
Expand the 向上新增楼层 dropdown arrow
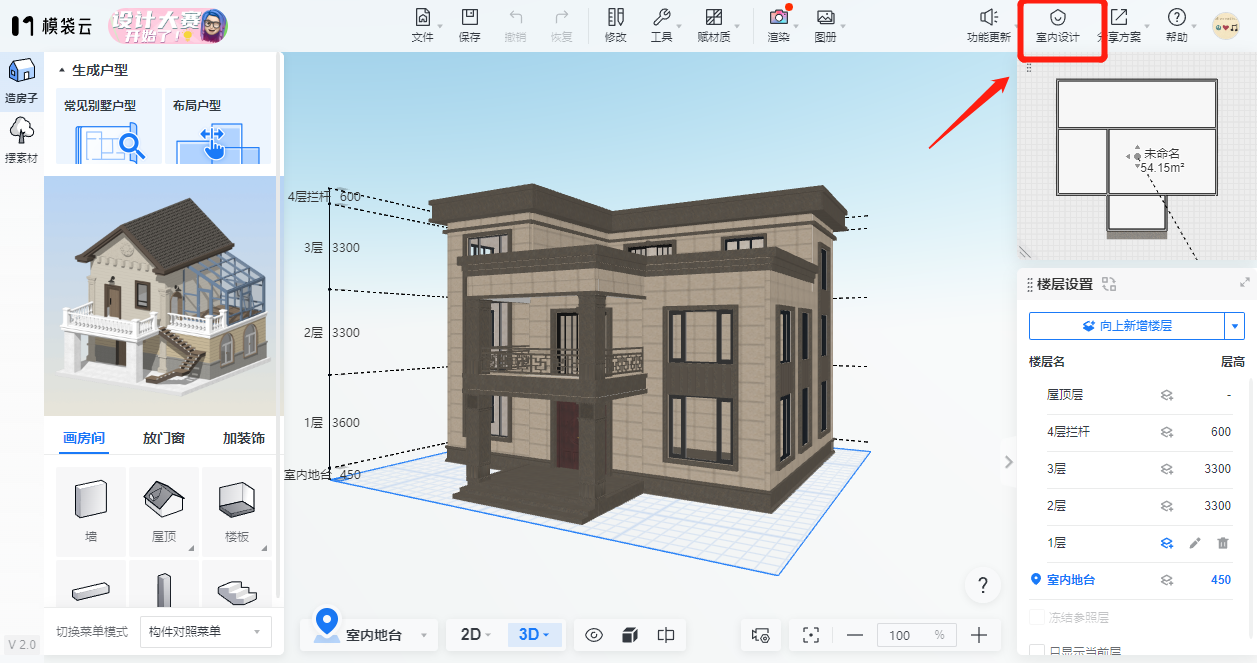(x=1236, y=326)
